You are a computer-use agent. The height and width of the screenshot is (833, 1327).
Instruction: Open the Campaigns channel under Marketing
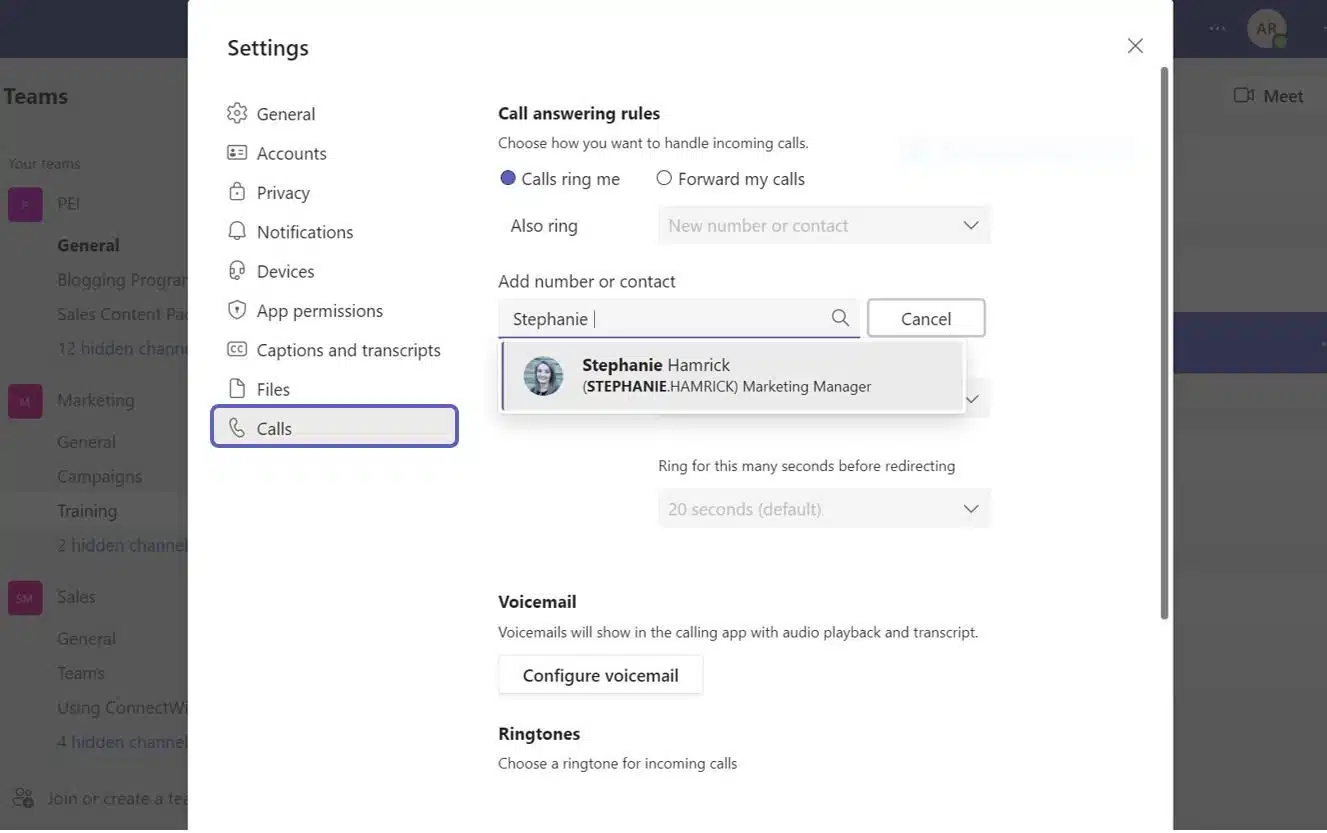[99, 476]
